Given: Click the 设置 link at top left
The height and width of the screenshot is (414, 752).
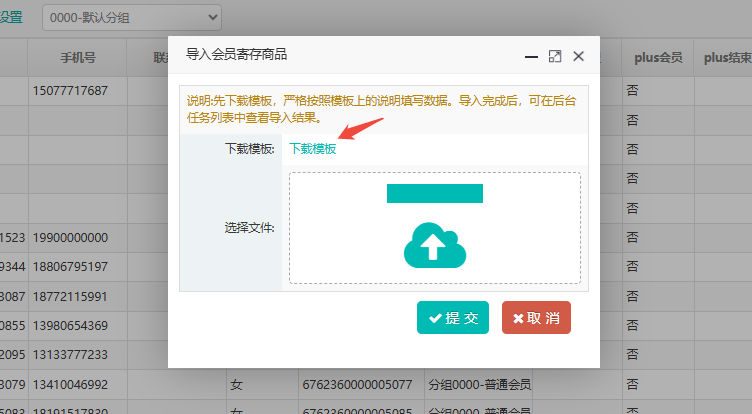Looking at the screenshot, I should pos(11,17).
